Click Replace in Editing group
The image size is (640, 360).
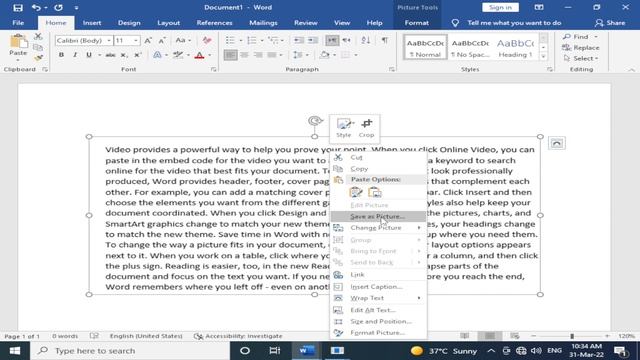(581, 47)
